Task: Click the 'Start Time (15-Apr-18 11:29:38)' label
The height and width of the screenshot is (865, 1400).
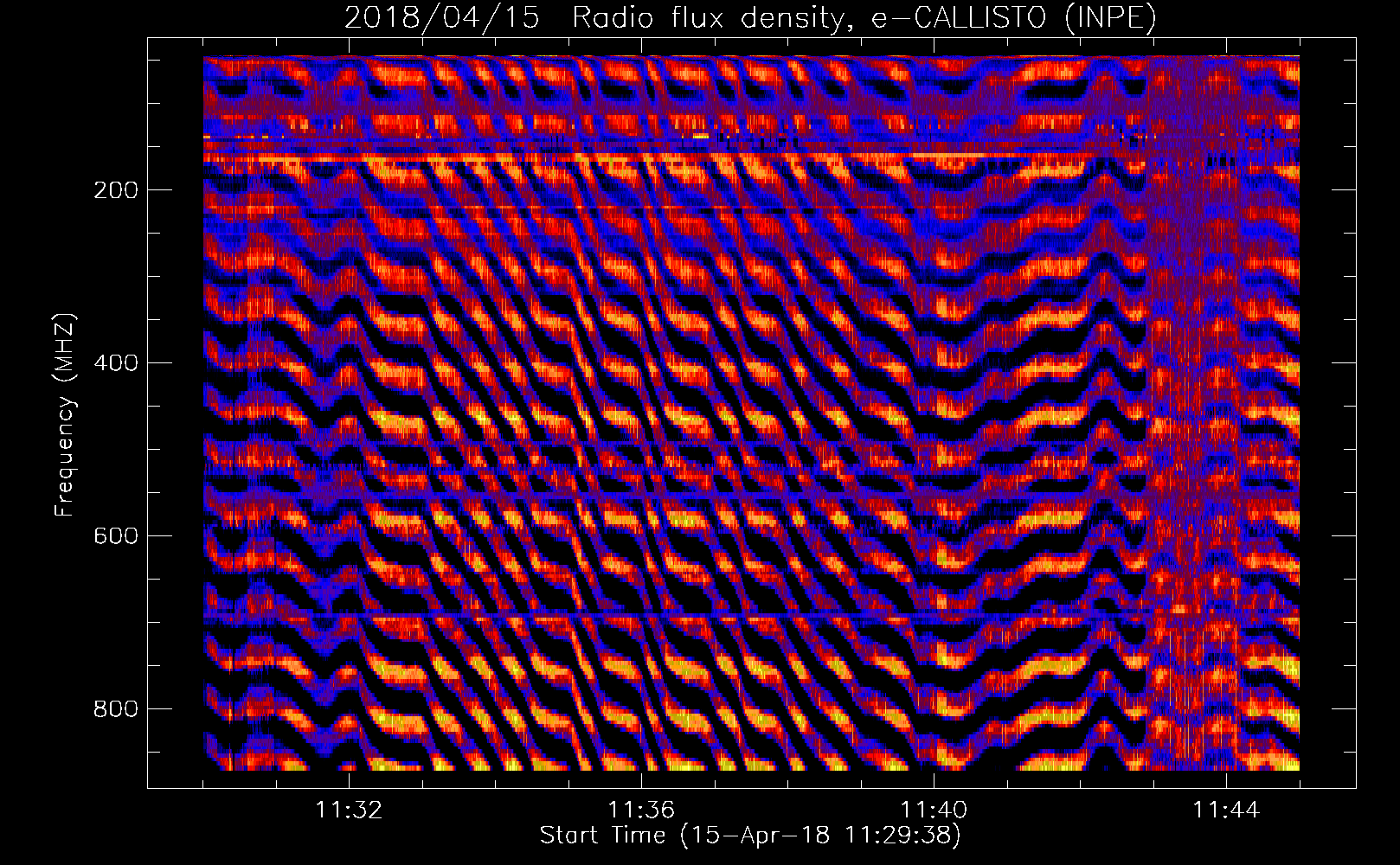Action: (750, 836)
